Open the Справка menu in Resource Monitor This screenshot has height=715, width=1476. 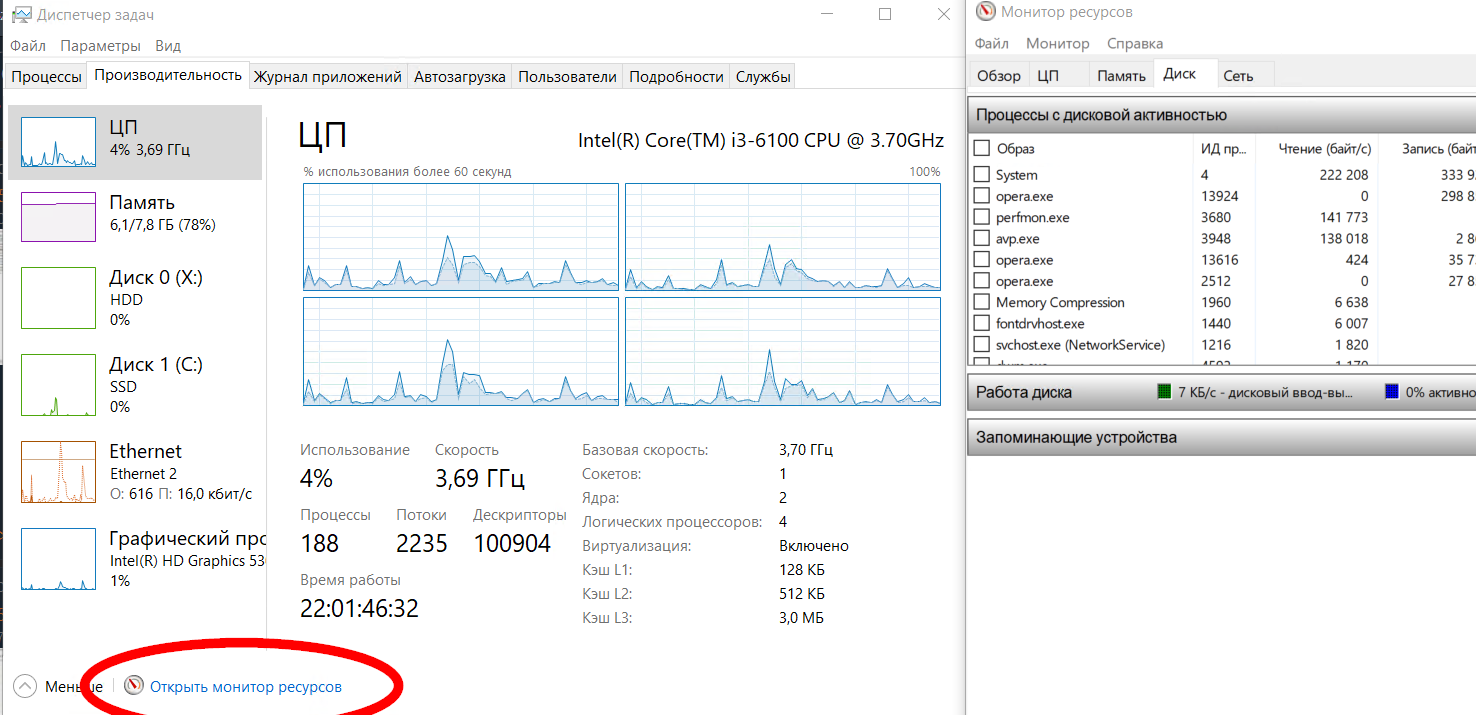(x=1135, y=43)
